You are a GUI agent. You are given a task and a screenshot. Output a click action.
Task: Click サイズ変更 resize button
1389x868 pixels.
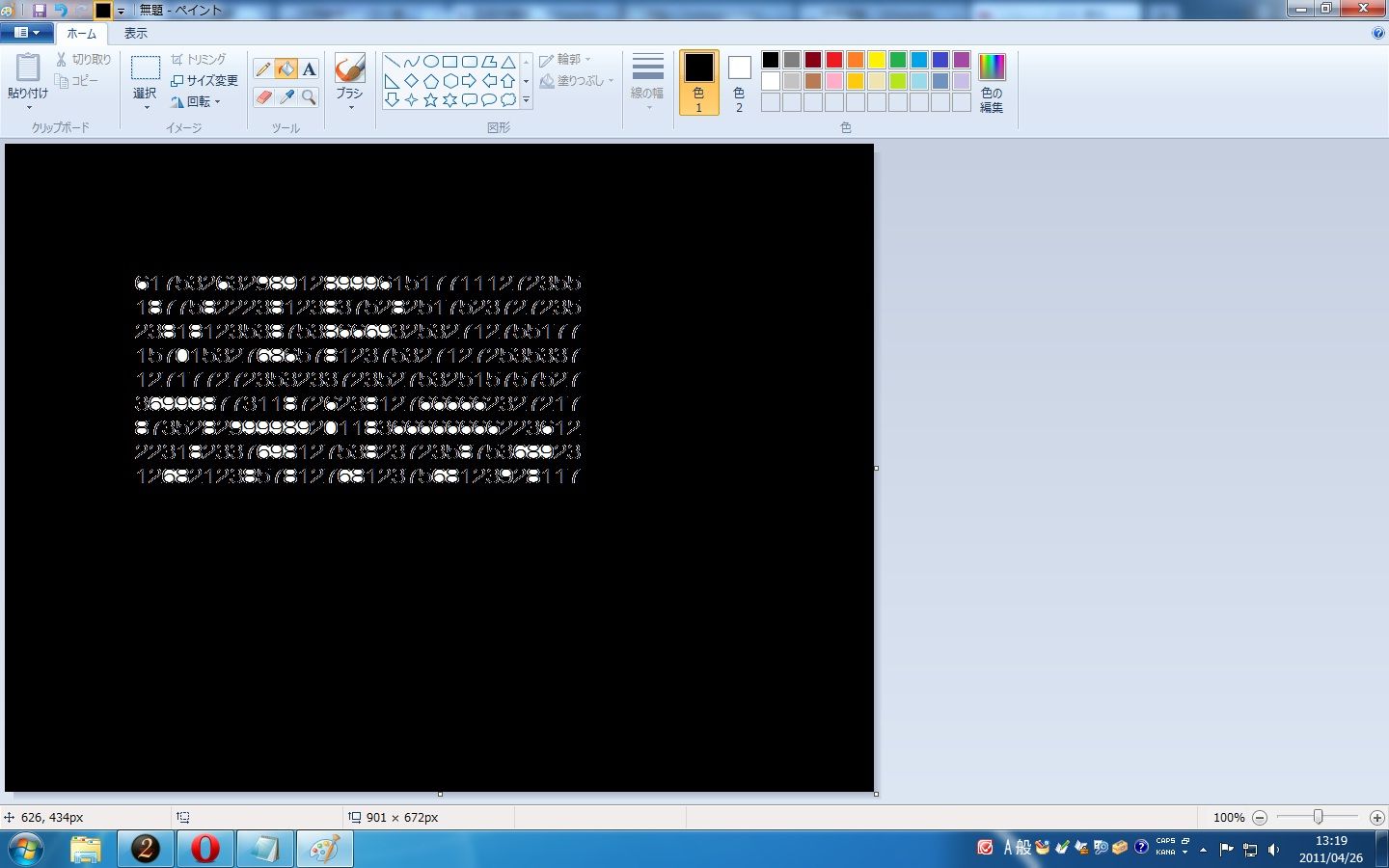[204, 81]
